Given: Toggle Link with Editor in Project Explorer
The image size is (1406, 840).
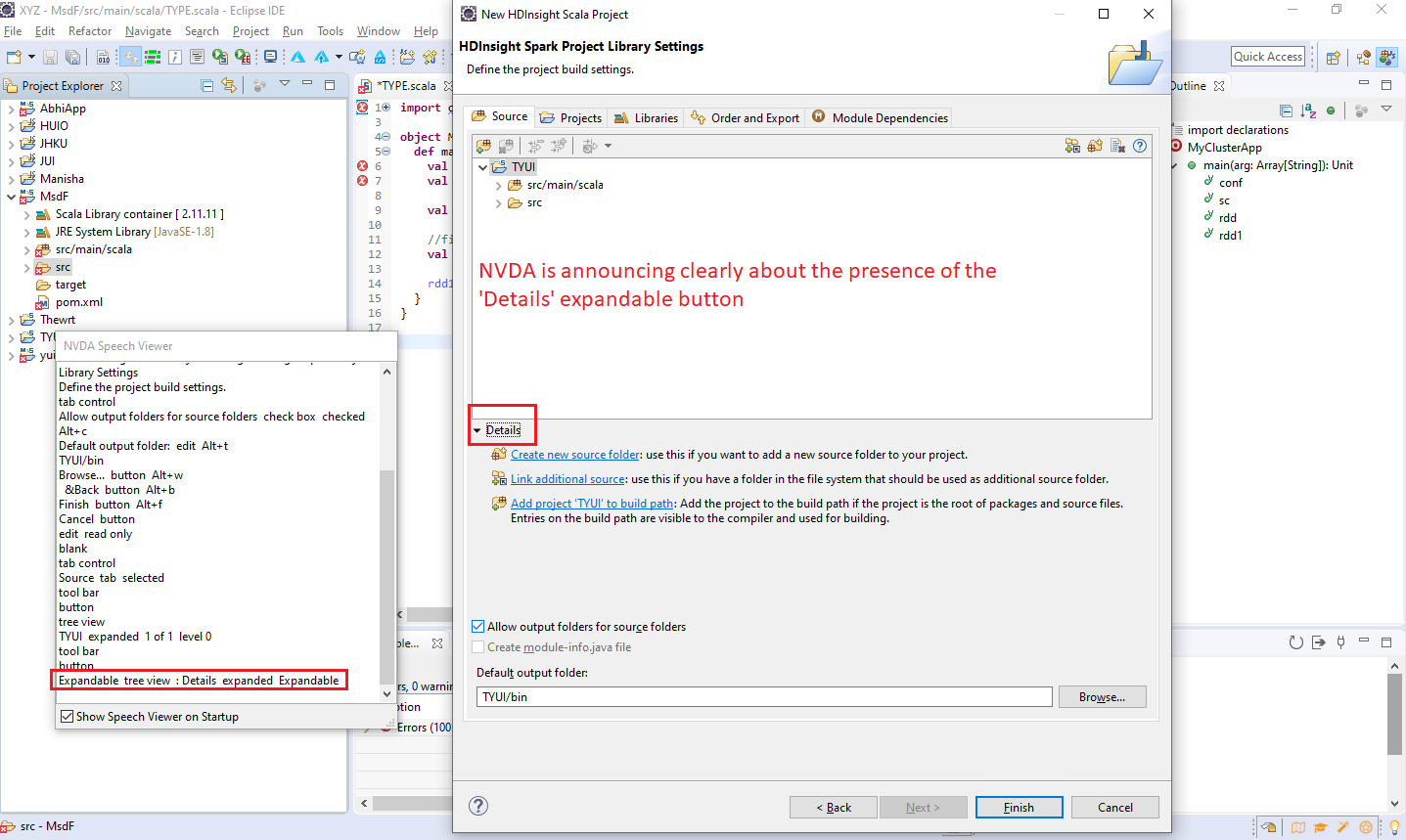Looking at the screenshot, I should point(230,85).
